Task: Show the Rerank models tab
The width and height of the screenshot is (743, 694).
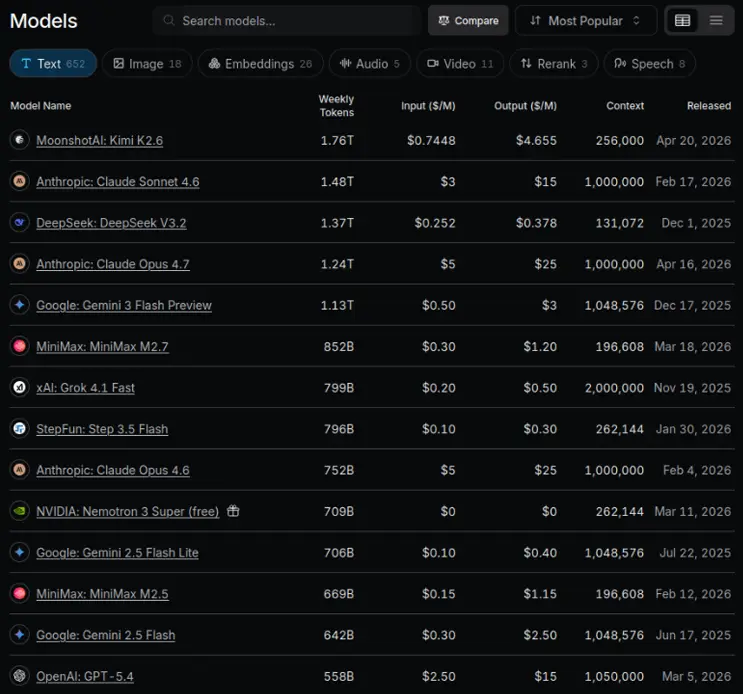Action: click(554, 64)
